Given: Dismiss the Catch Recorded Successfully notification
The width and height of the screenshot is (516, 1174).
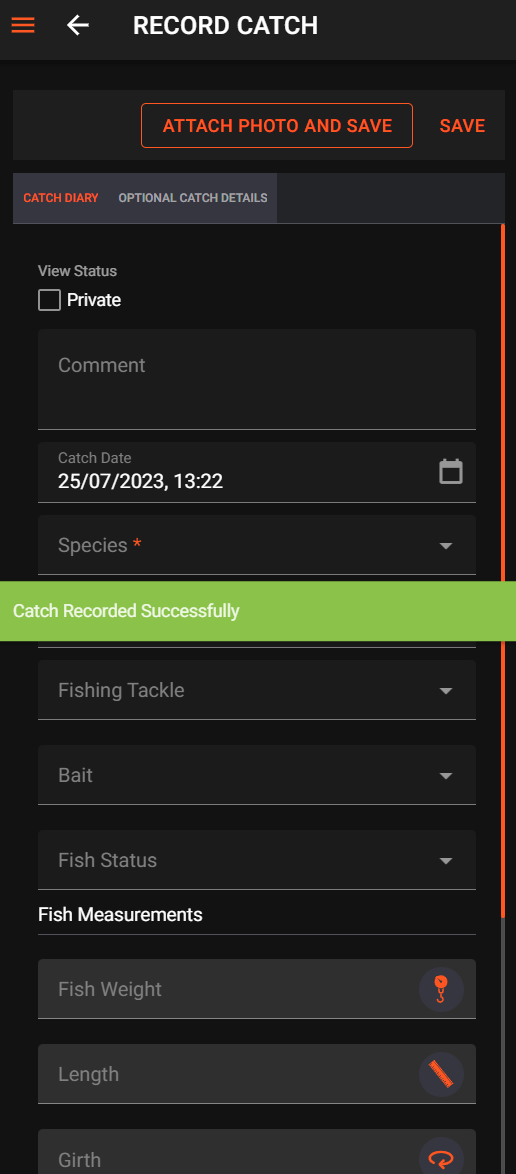Looking at the screenshot, I should (x=258, y=611).
